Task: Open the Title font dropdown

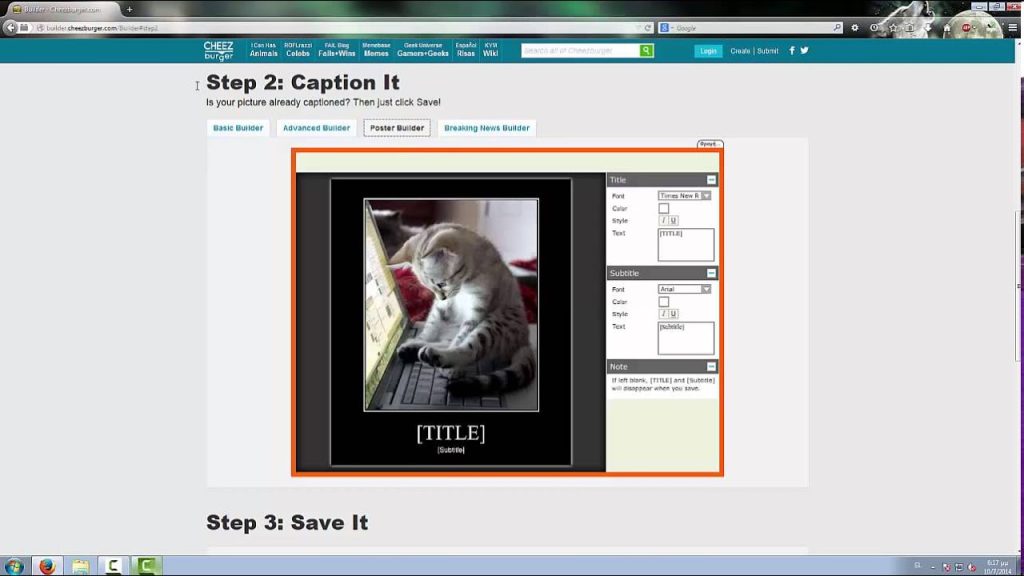Action: [x=684, y=196]
